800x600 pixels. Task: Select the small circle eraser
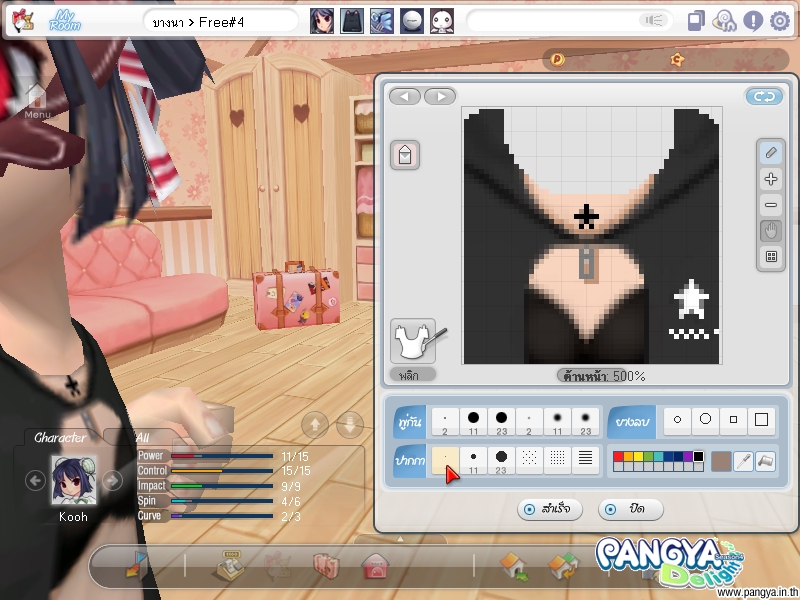click(677, 420)
